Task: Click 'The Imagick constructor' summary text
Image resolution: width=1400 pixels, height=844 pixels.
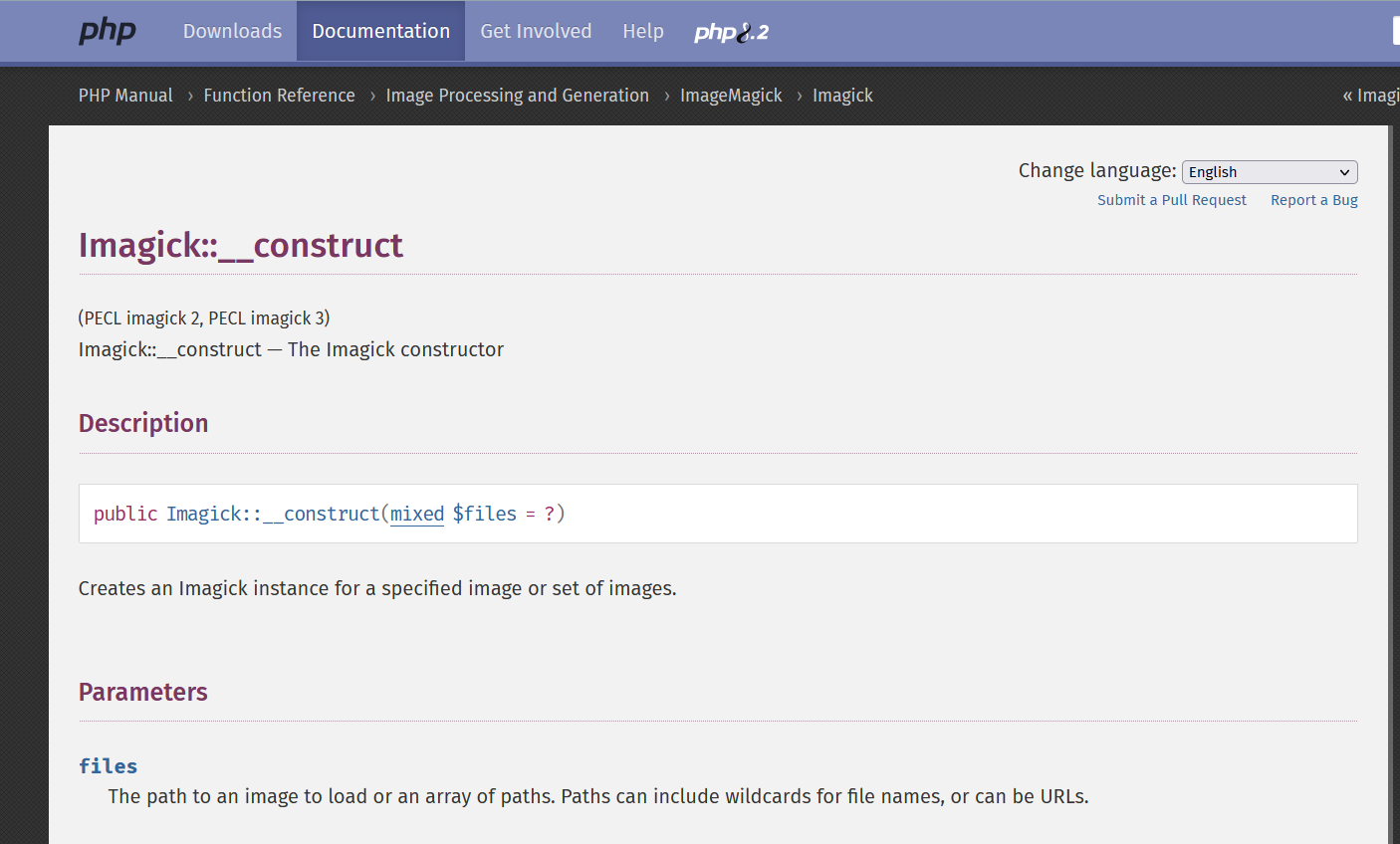Action: [x=395, y=349]
